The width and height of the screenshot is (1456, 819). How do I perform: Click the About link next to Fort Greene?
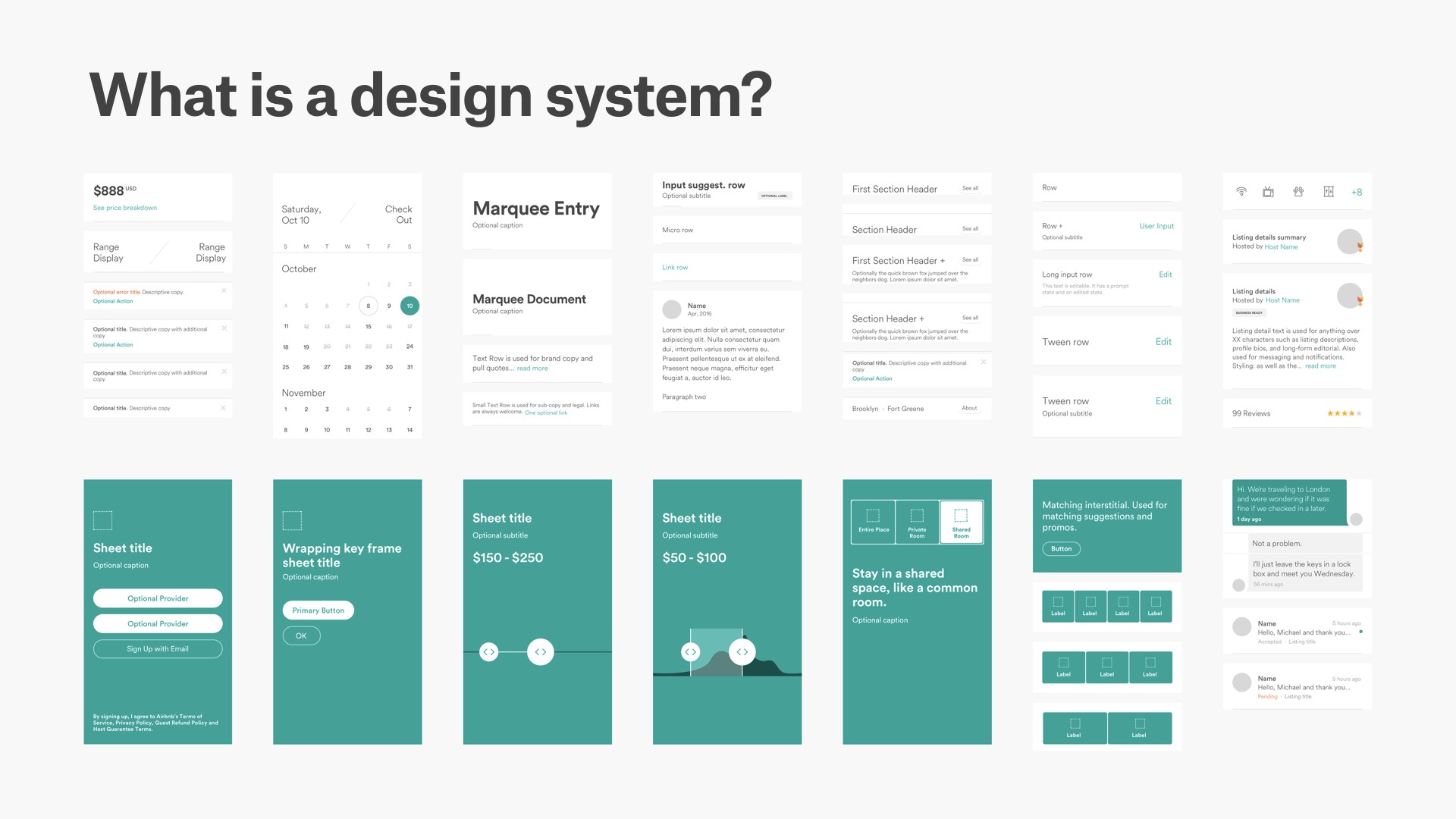969,408
